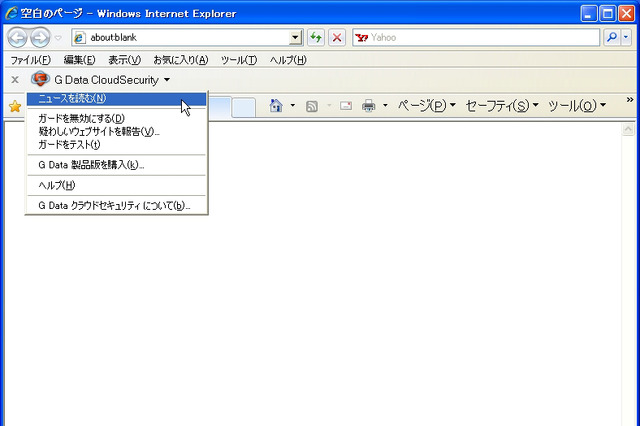
Task: Click the Home page icon
Action: tap(277, 106)
